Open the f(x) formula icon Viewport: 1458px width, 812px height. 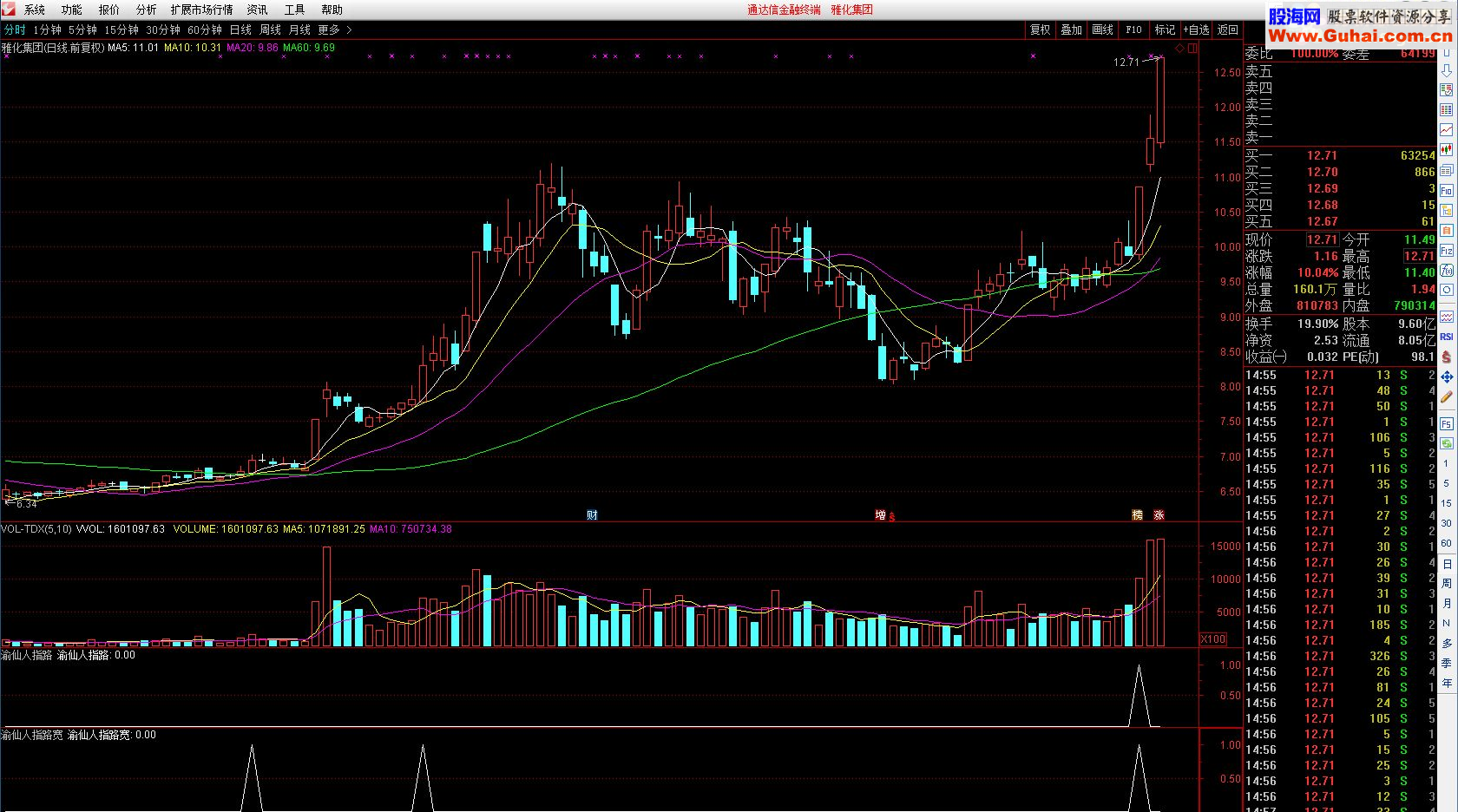click(1447, 270)
